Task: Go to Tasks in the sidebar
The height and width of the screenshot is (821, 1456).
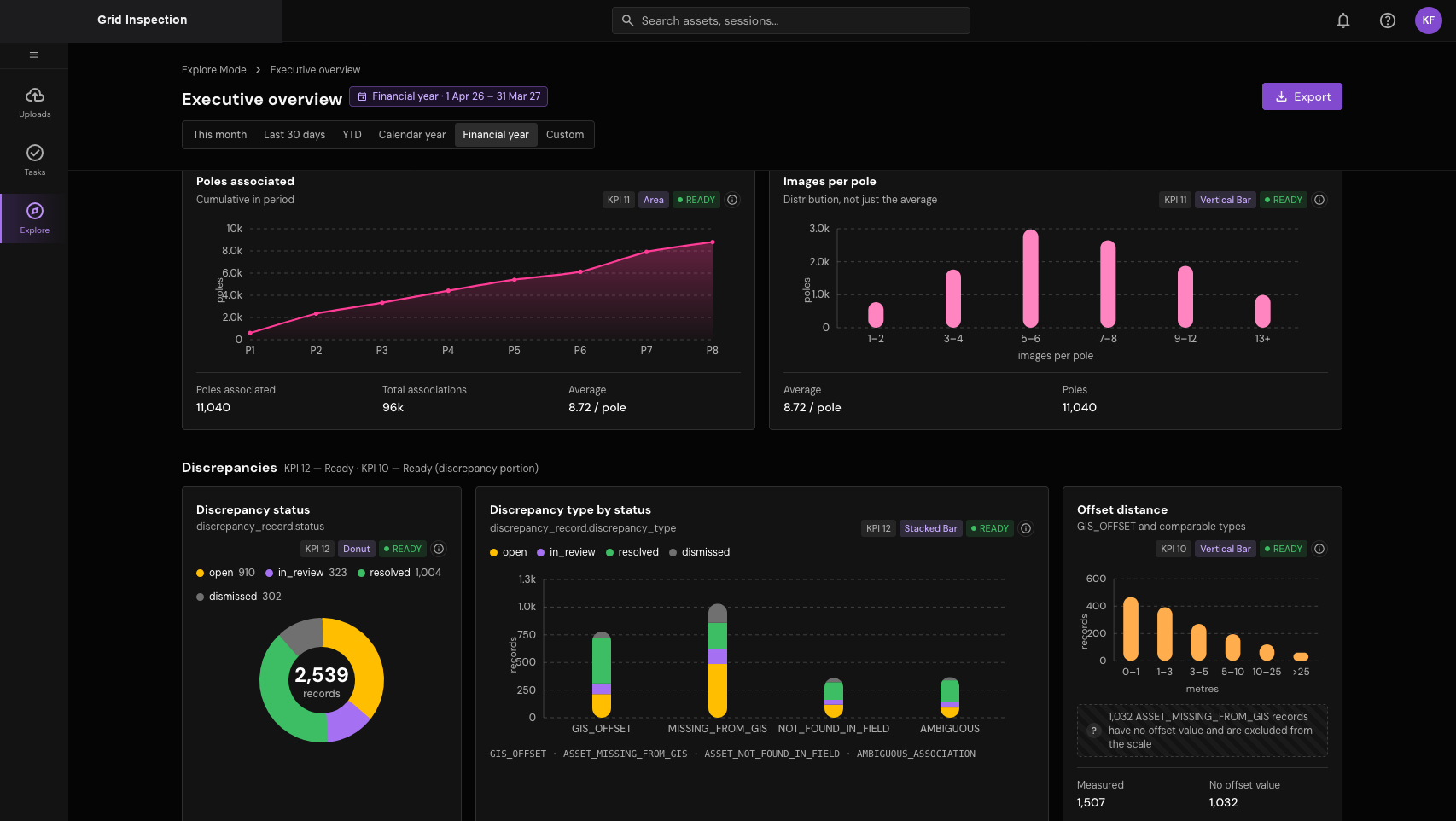Action: click(x=34, y=160)
